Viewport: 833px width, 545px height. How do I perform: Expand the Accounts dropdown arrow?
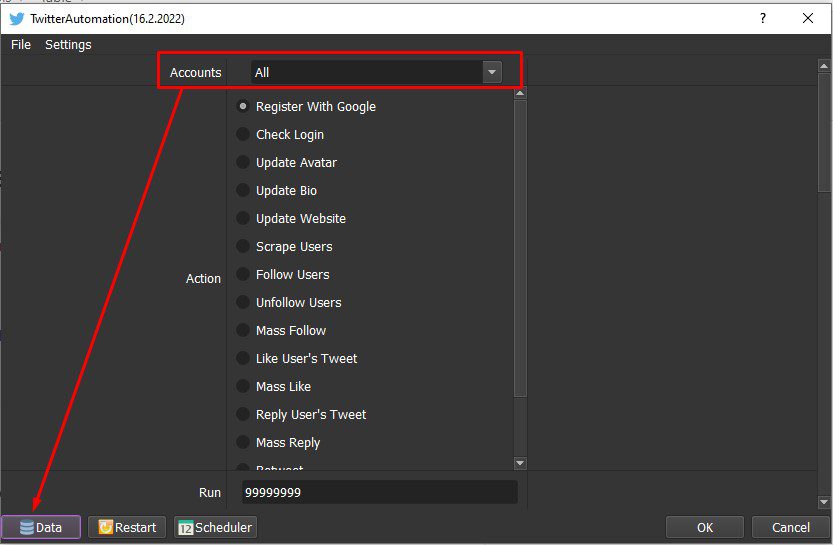(x=492, y=72)
